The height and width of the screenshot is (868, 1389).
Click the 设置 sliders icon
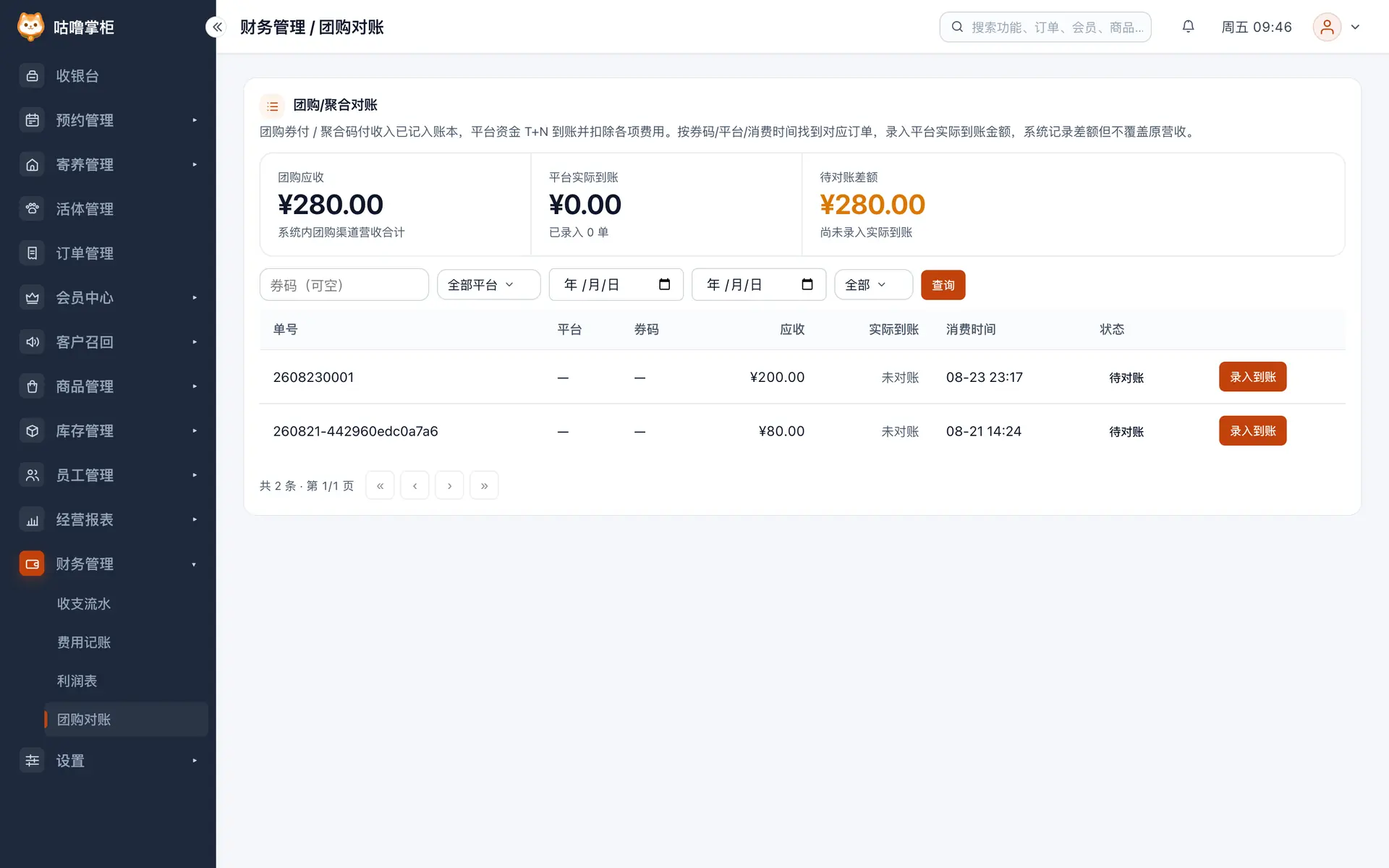coord(32,760)
